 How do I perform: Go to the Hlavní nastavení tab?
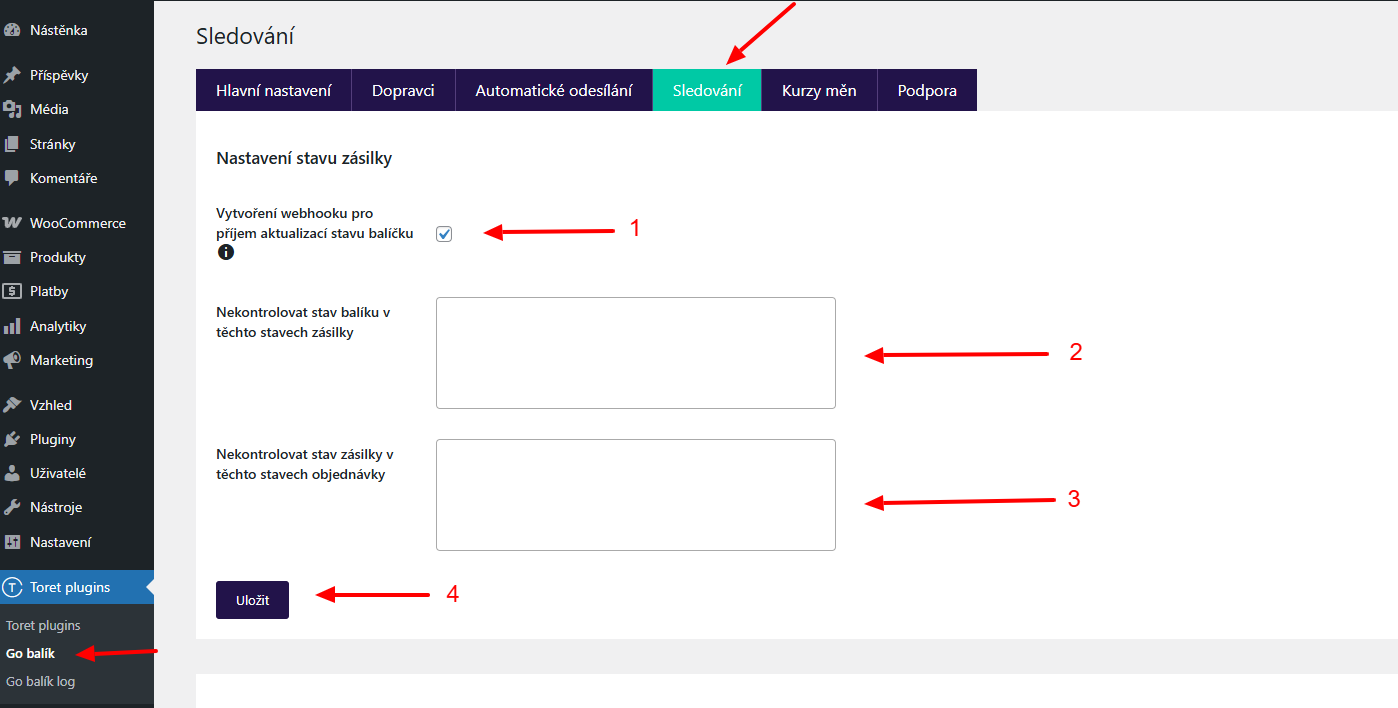tap(273, 90)
